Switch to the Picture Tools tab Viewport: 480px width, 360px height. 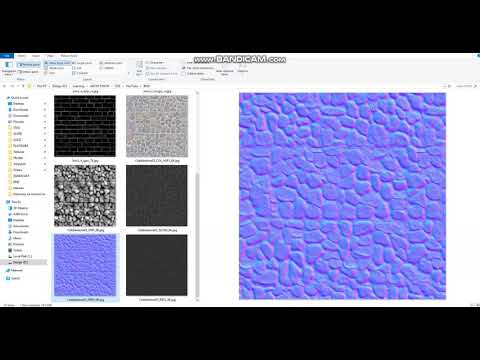pos(69,56)
